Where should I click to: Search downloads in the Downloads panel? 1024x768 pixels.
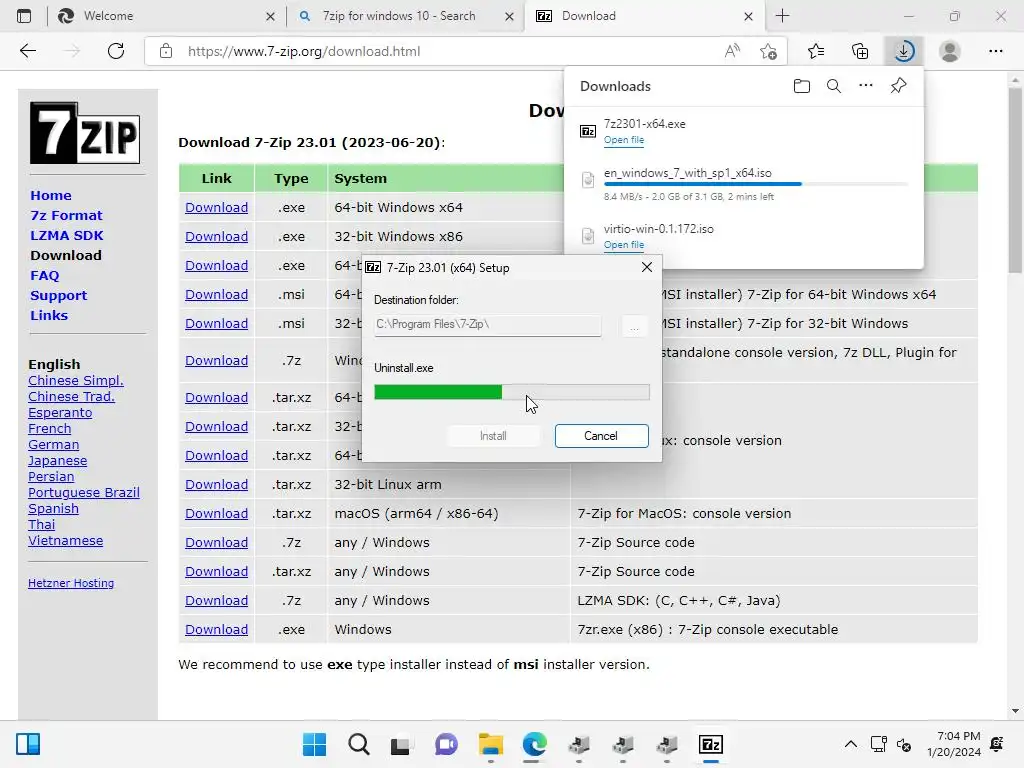point(833,86)
